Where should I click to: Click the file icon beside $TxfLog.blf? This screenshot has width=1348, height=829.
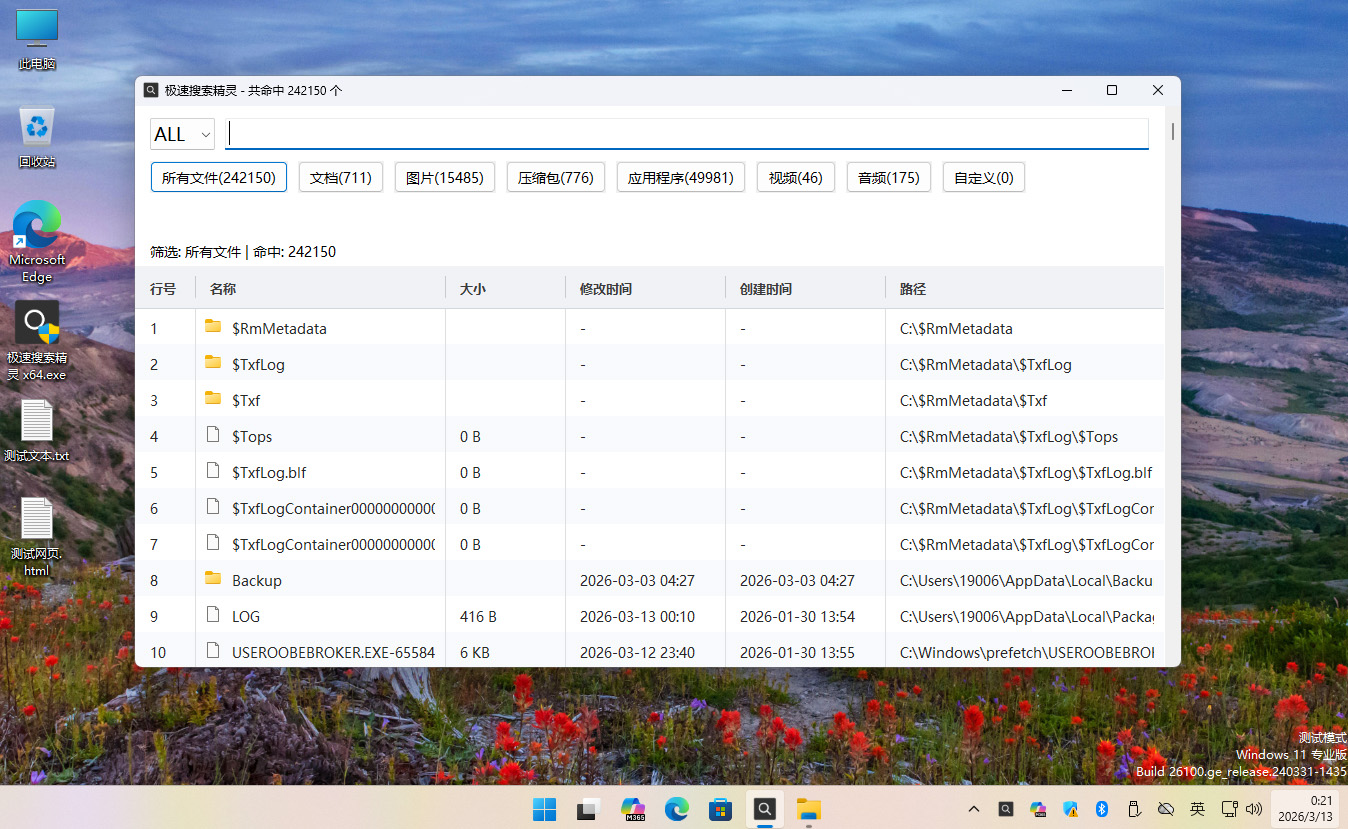click(213, 471)
